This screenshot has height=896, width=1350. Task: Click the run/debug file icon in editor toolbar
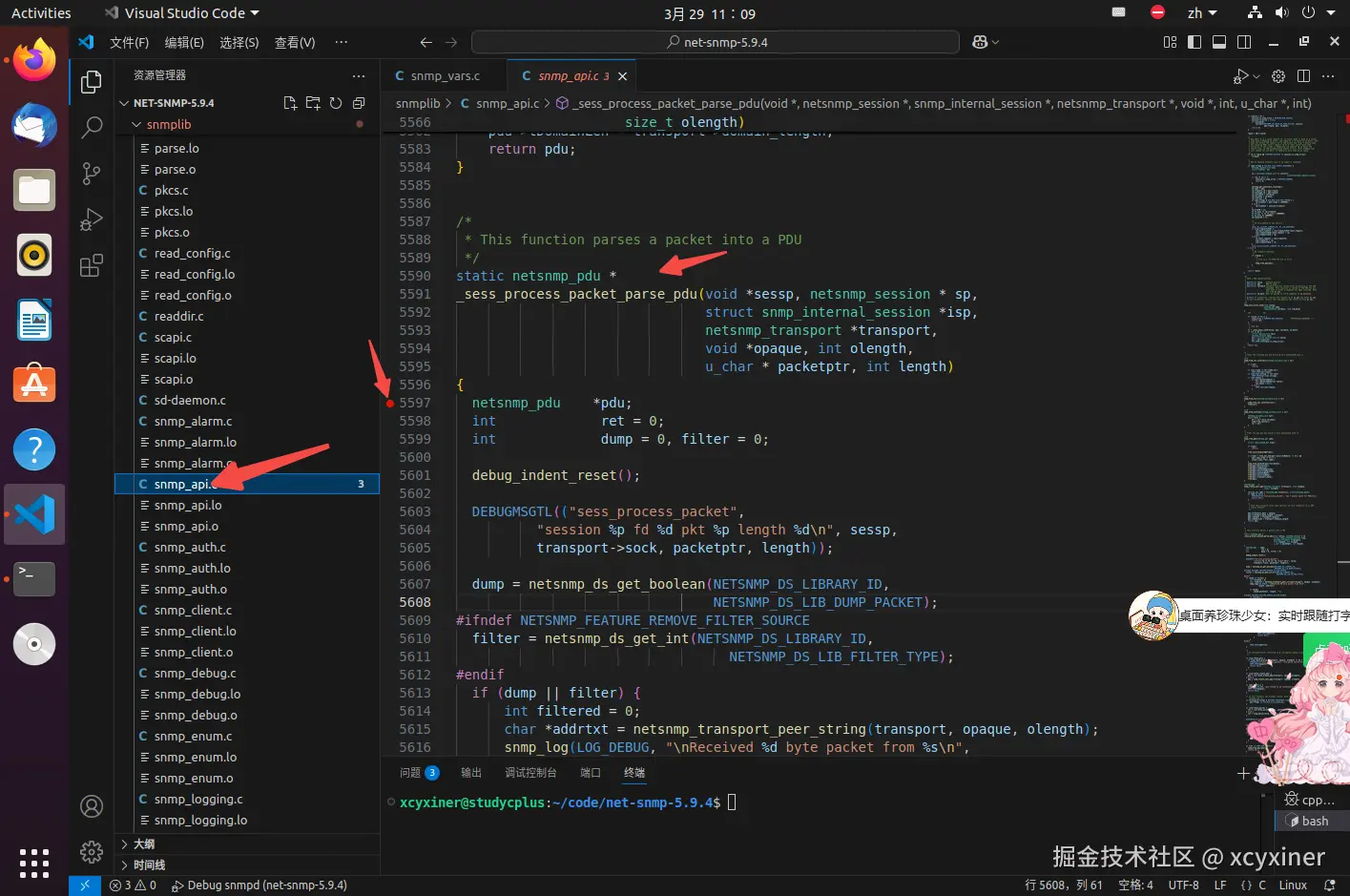click(1240, 76)
